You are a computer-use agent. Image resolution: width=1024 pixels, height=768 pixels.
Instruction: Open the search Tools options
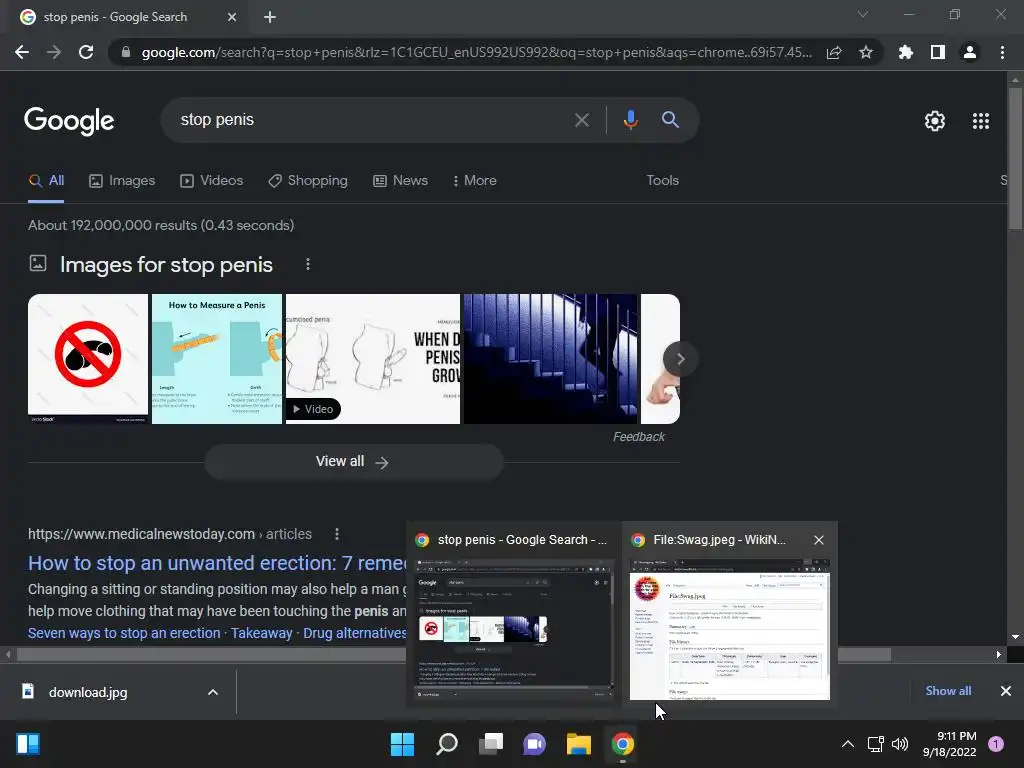662,180
